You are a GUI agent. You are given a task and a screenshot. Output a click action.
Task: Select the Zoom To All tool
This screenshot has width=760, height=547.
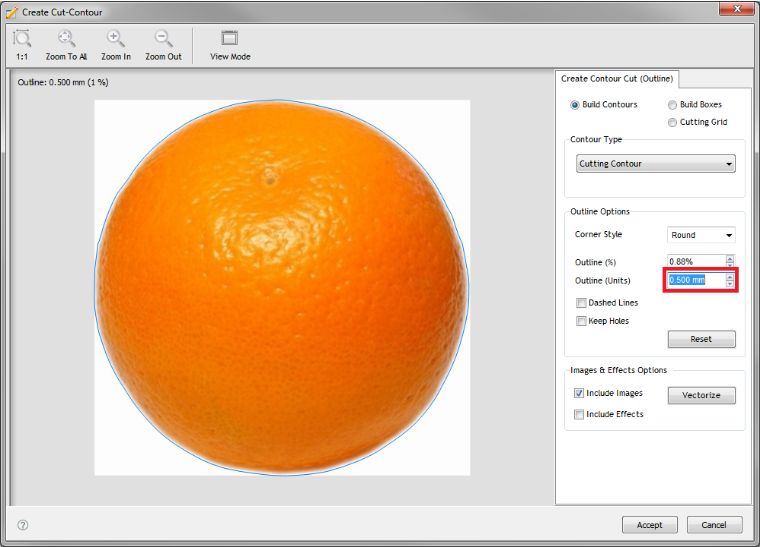tap(66, 39)
